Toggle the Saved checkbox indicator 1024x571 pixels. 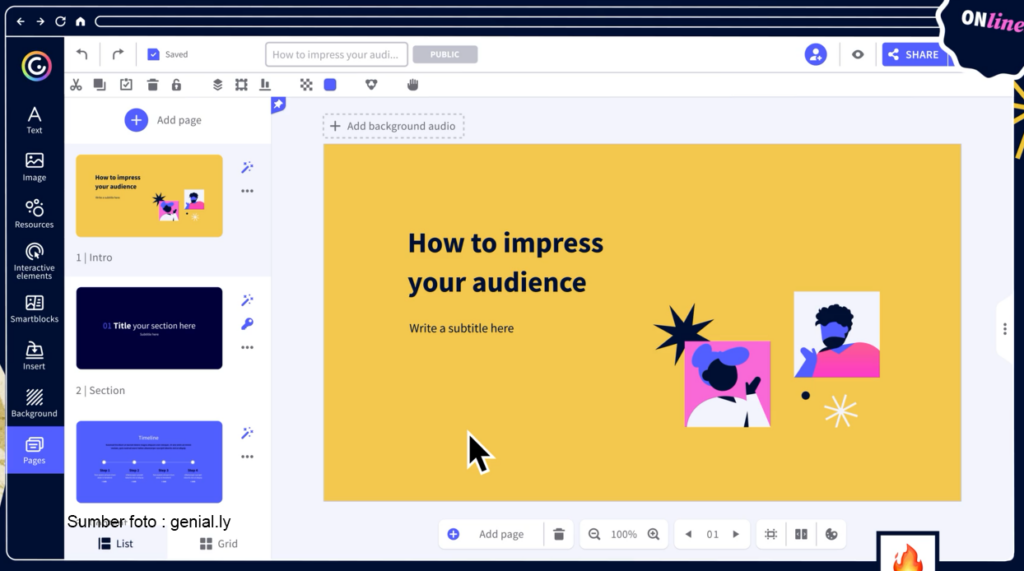(153, 54)
